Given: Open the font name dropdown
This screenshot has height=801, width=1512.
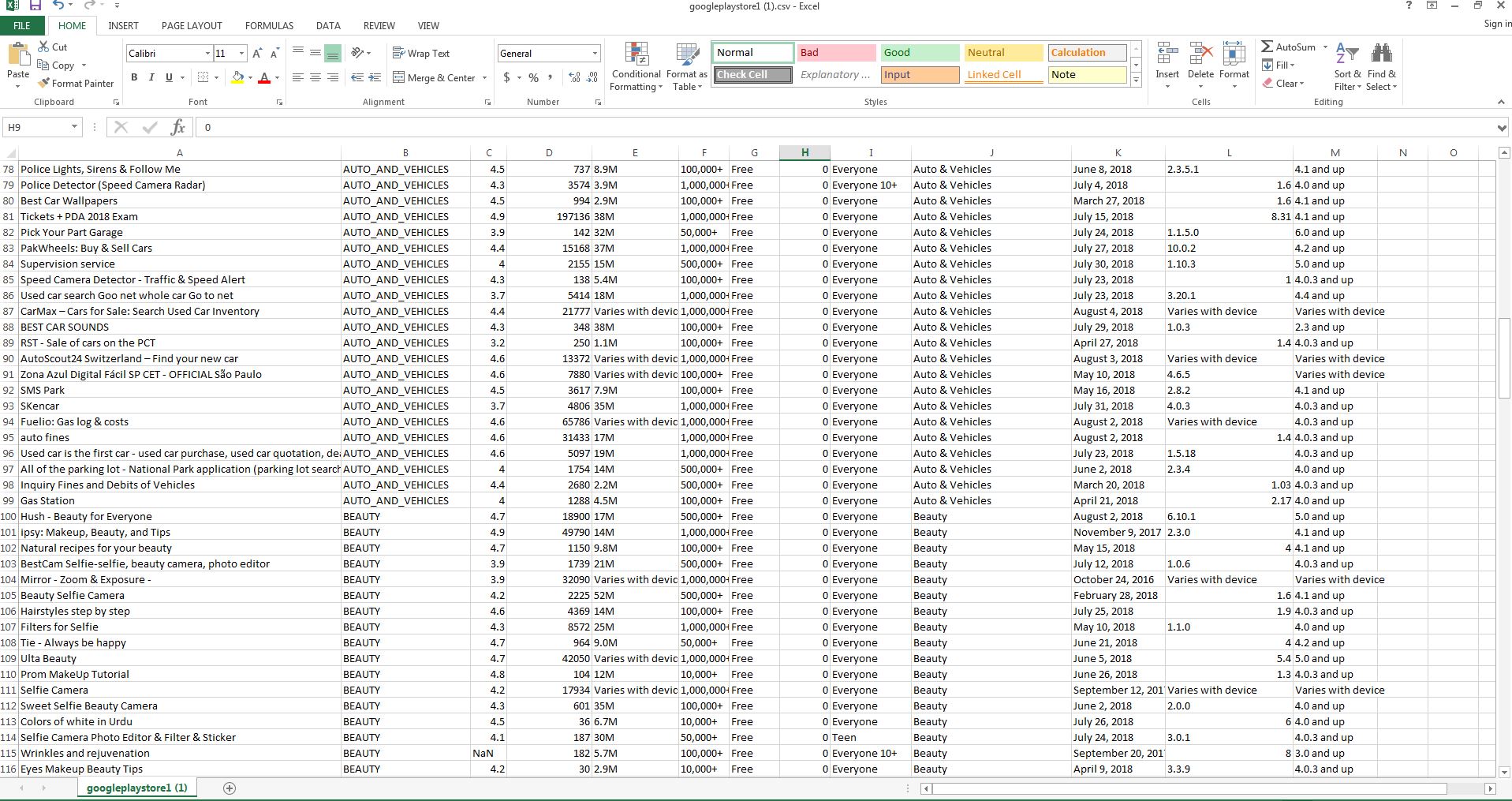Looking at the screenshot, I should (207, 53).
